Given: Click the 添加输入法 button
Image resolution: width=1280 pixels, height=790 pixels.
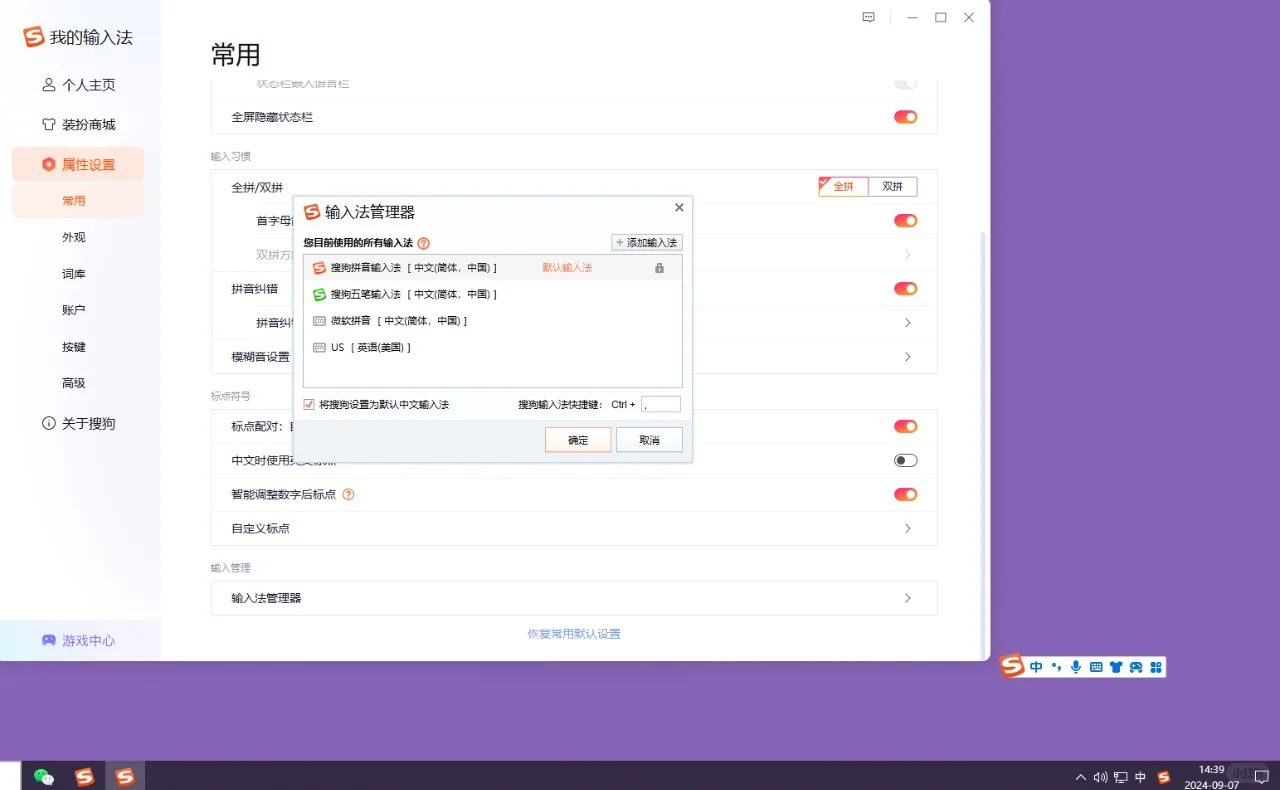Looking at the screenshot, I should click(x=647, y=243).
